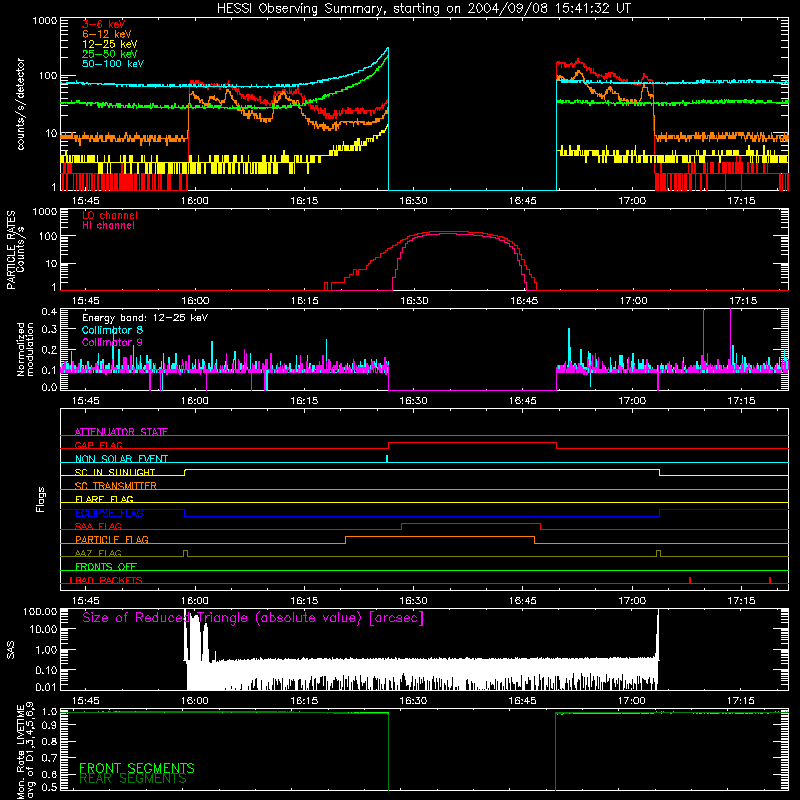Click the 17:00 tick label under particle plot
This screenshot has height=800, width=800.
[x=633, y=301]
